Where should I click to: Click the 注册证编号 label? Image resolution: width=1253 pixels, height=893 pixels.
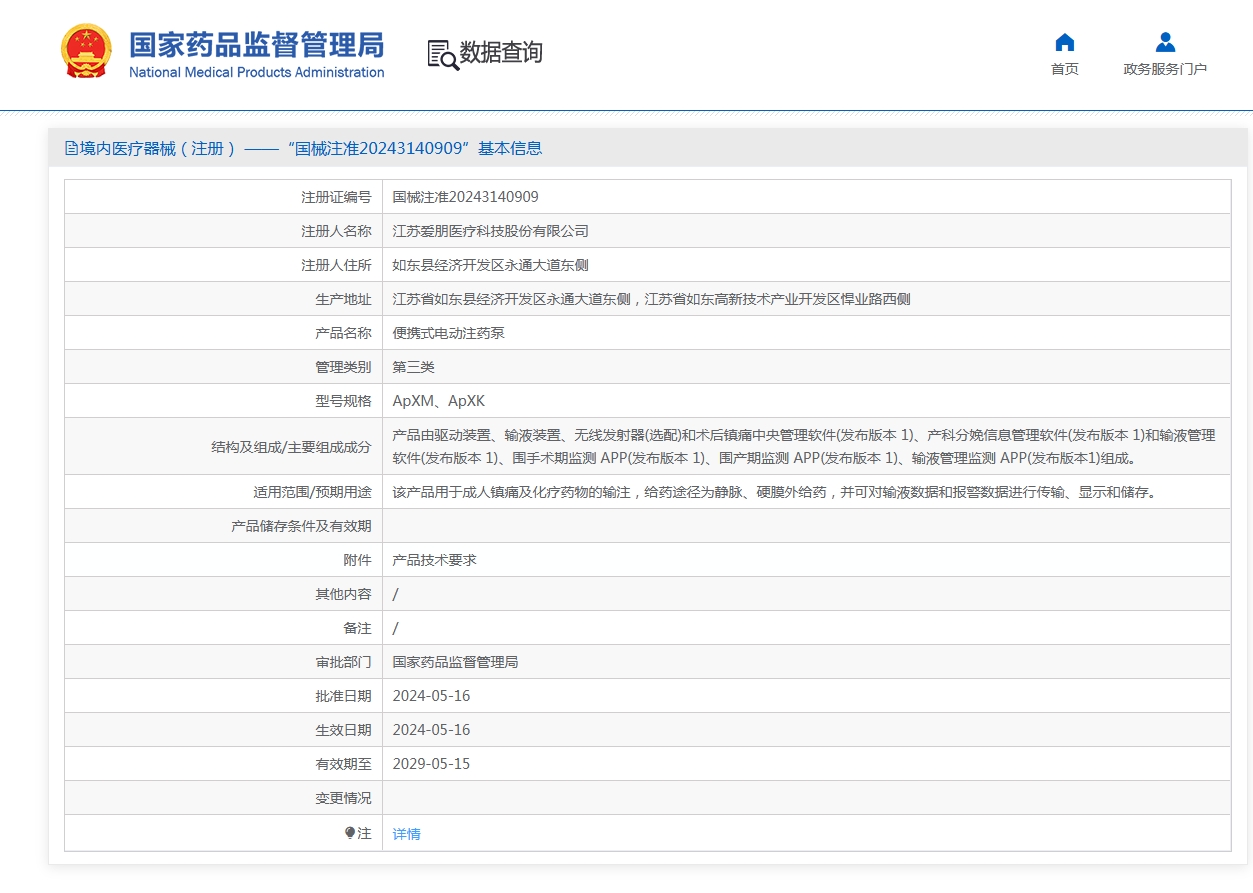click(336, 197)
